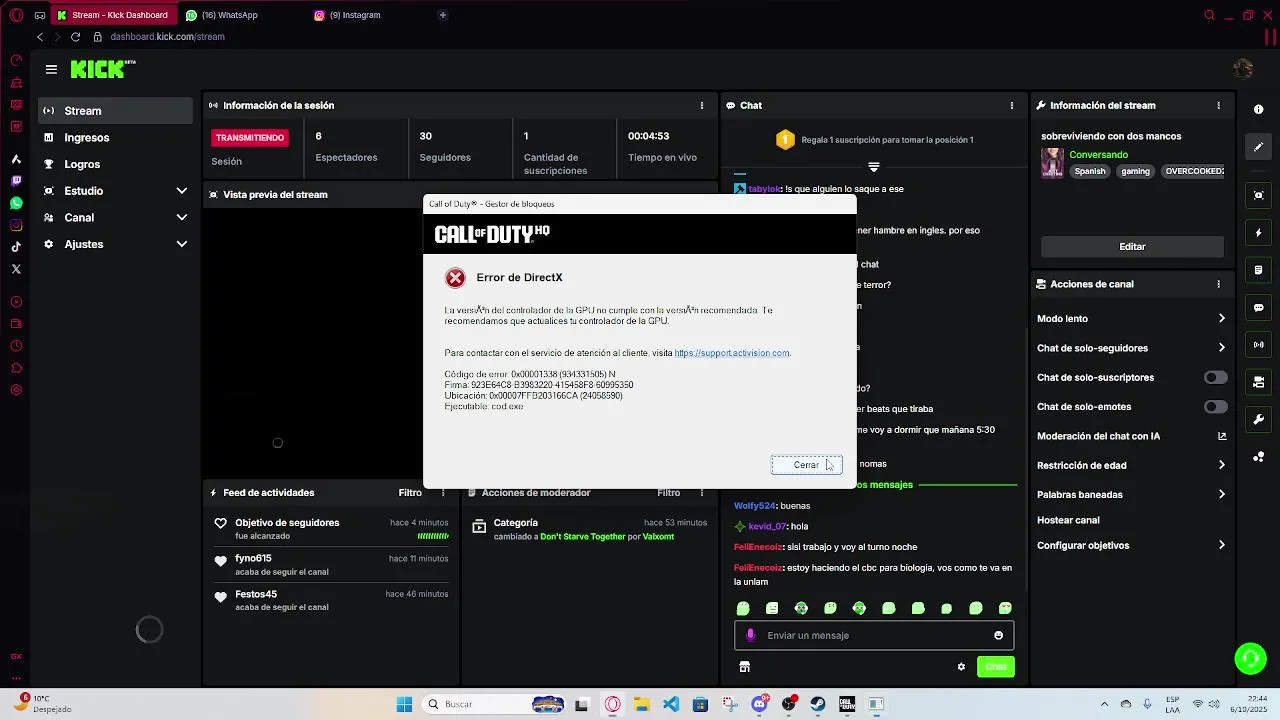1280x720 pixels.
Task: Click the streamer avatar in stream info
Action: [x=1052, y=163]
